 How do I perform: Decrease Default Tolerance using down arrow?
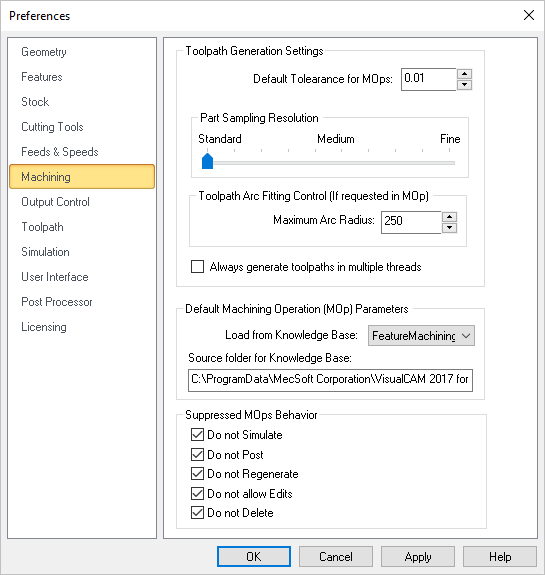pos(464,85)
